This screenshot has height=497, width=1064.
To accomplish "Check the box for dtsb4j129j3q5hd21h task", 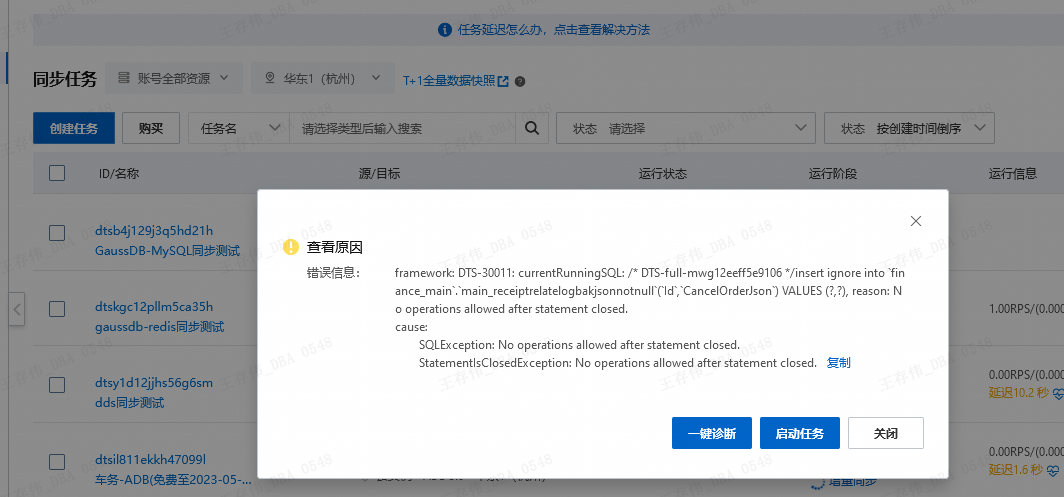I will click(x=57, y=232).
